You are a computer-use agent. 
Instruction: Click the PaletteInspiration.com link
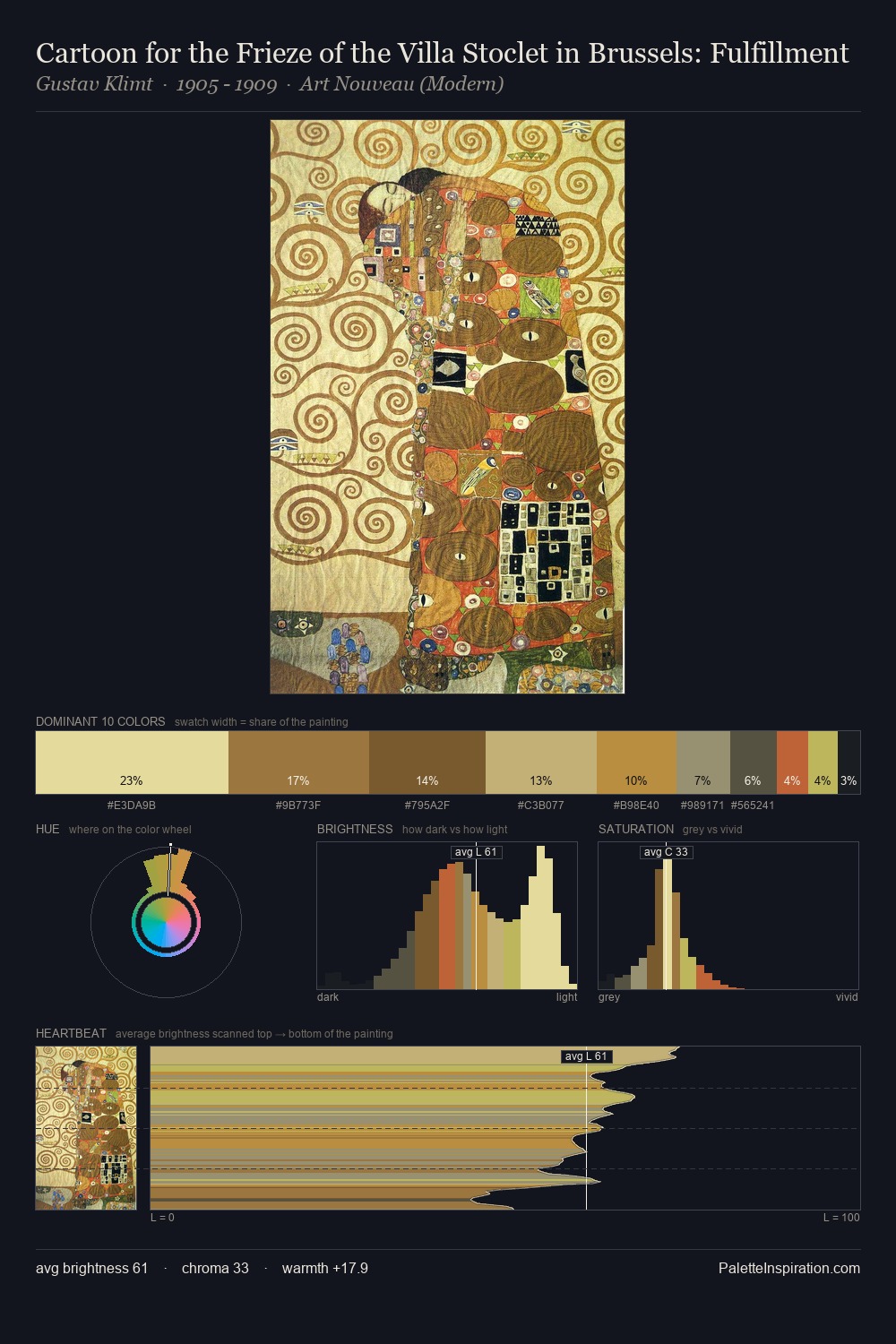pos(789,1268)
